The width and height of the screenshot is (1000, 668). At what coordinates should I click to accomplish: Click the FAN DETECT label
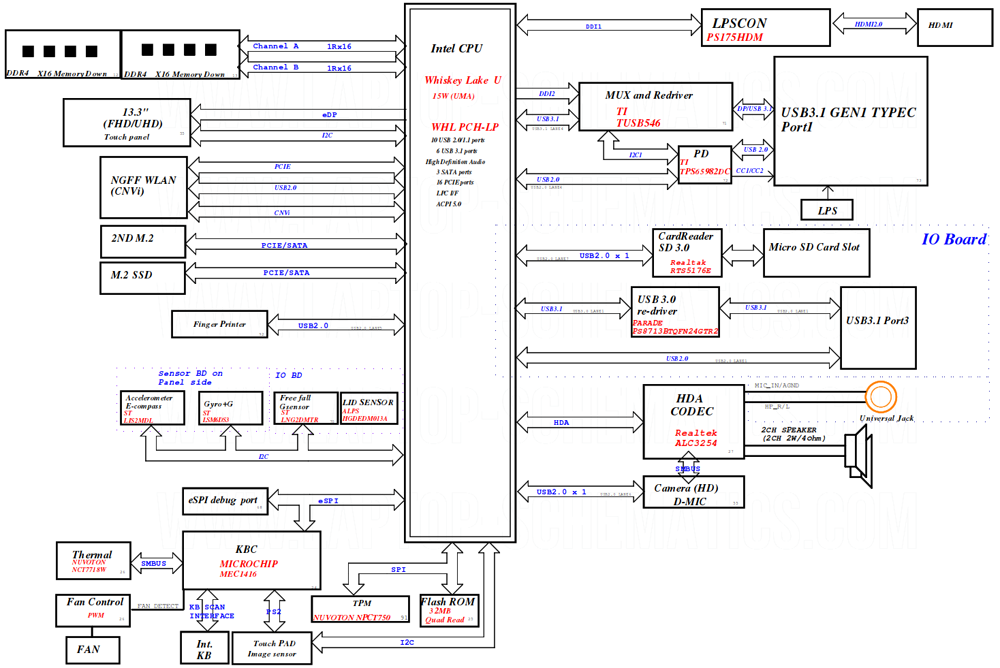158,606
